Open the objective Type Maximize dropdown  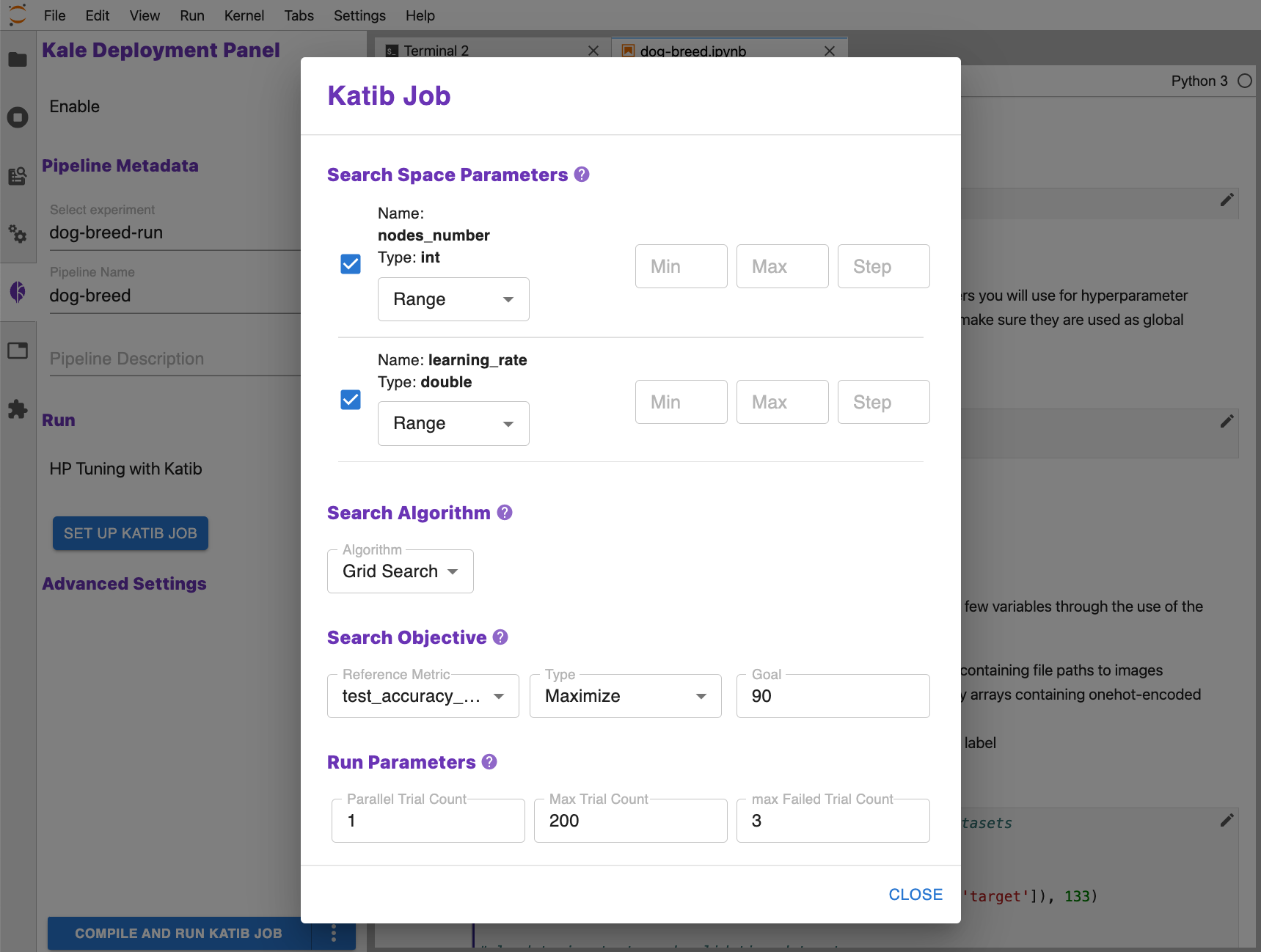[x=626, y=696]
